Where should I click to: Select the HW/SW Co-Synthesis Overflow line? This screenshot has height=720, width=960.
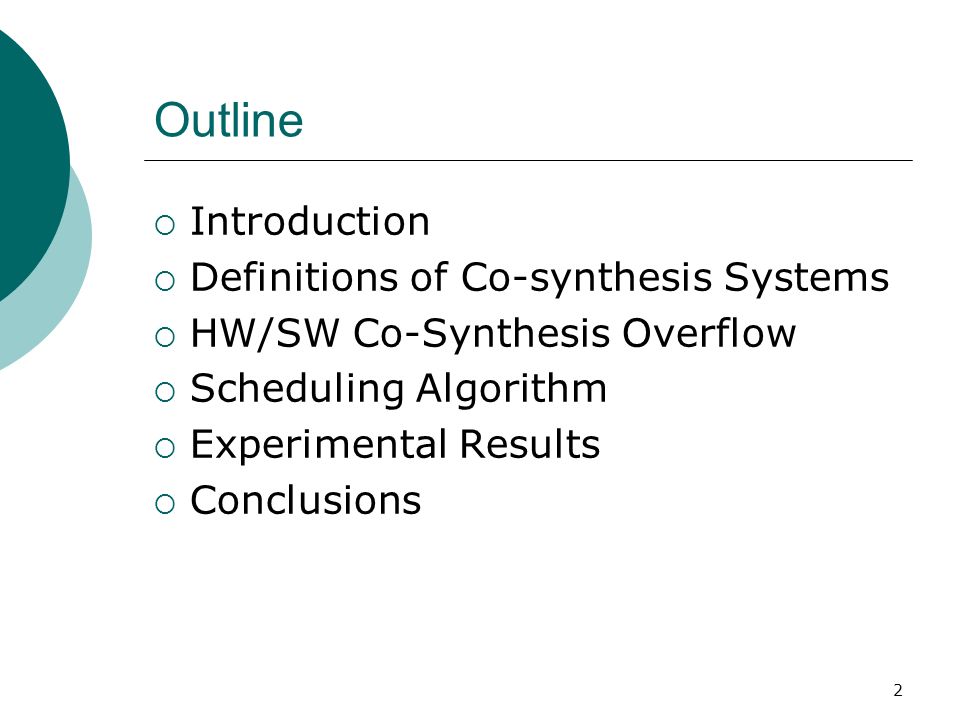click(493, 334)
